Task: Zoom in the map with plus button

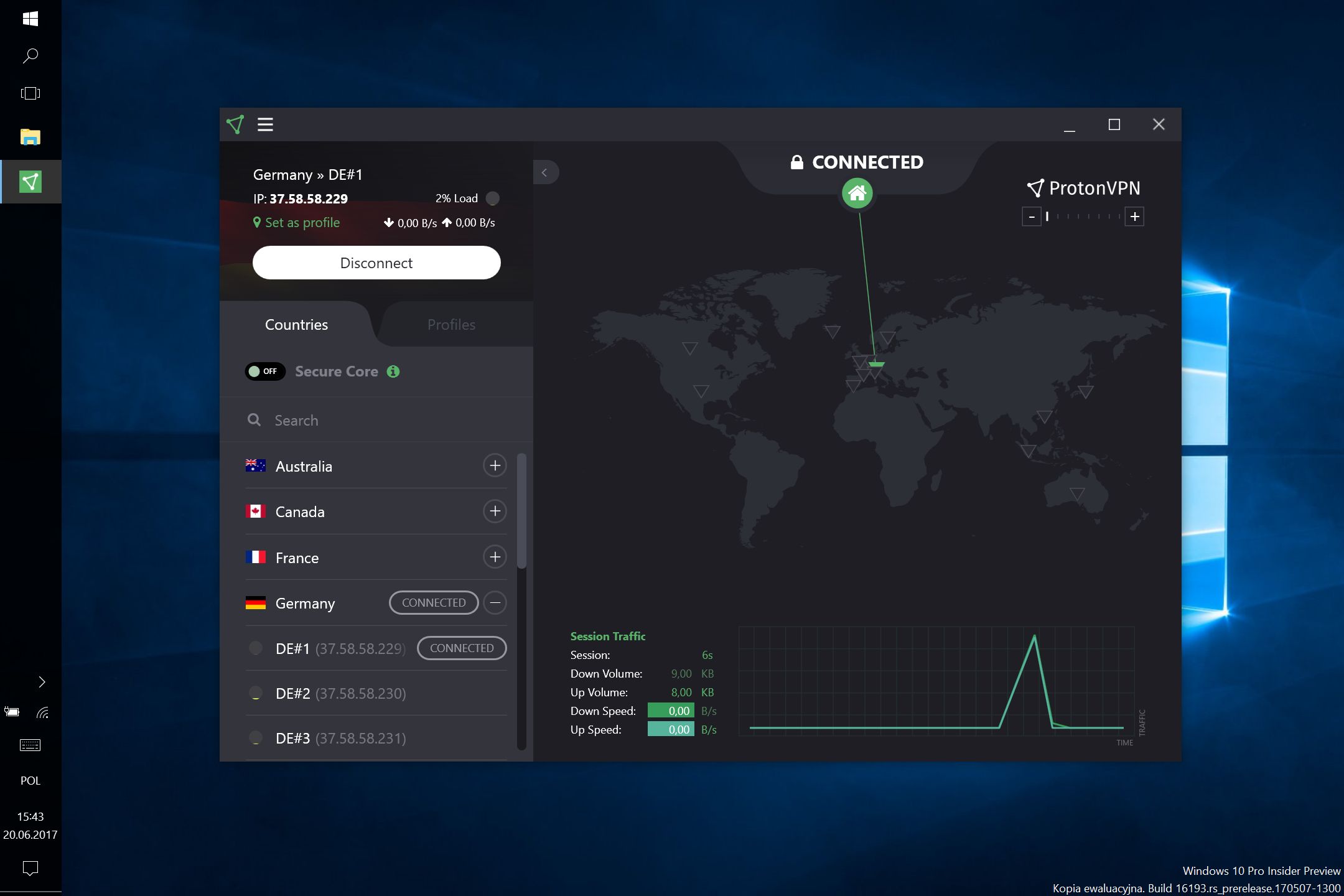Action: pos(1134,217)
